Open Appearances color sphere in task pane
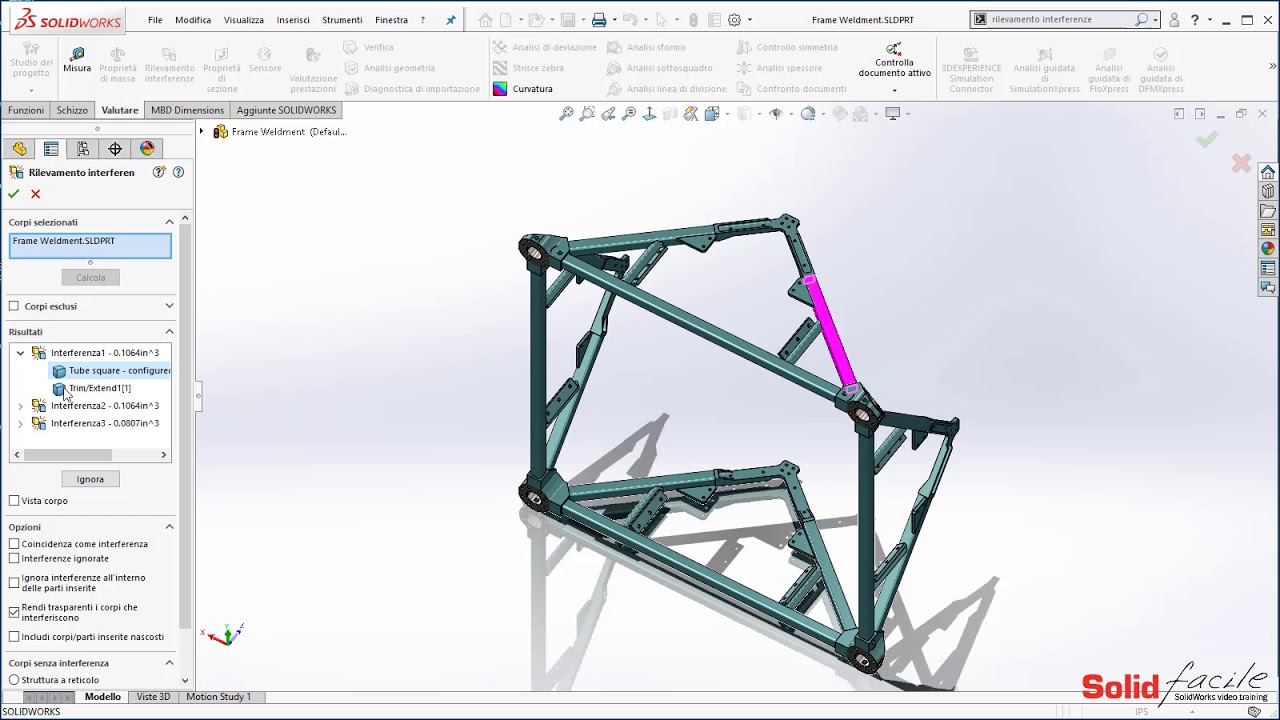1280x720 pixels. (1268, 249)
